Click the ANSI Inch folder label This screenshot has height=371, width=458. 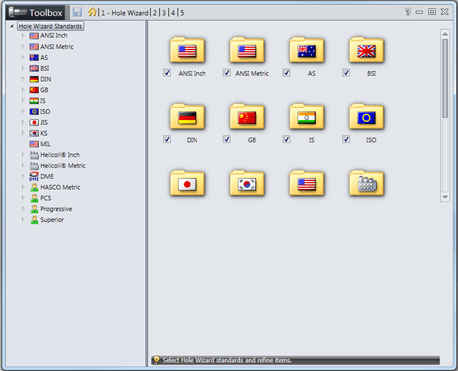click(x=192, y=73)
